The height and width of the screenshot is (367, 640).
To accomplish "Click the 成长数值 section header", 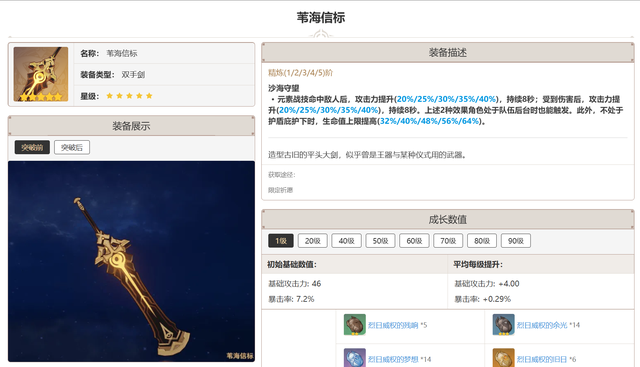I will 448,219.
